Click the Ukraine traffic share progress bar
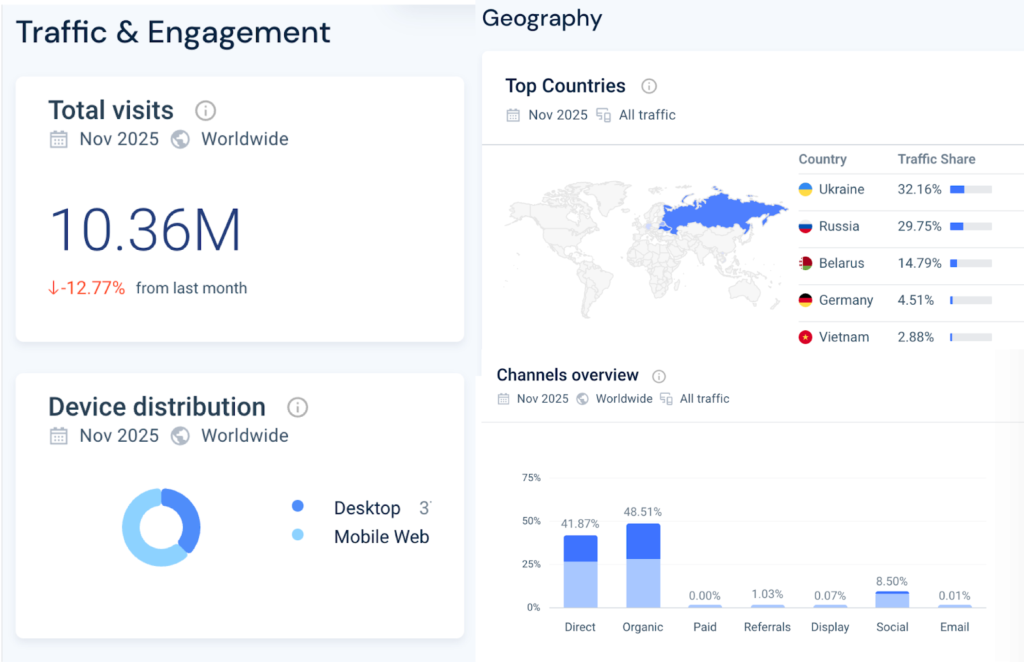This screenshot has height=662, width=1024. tap(970, 189)
